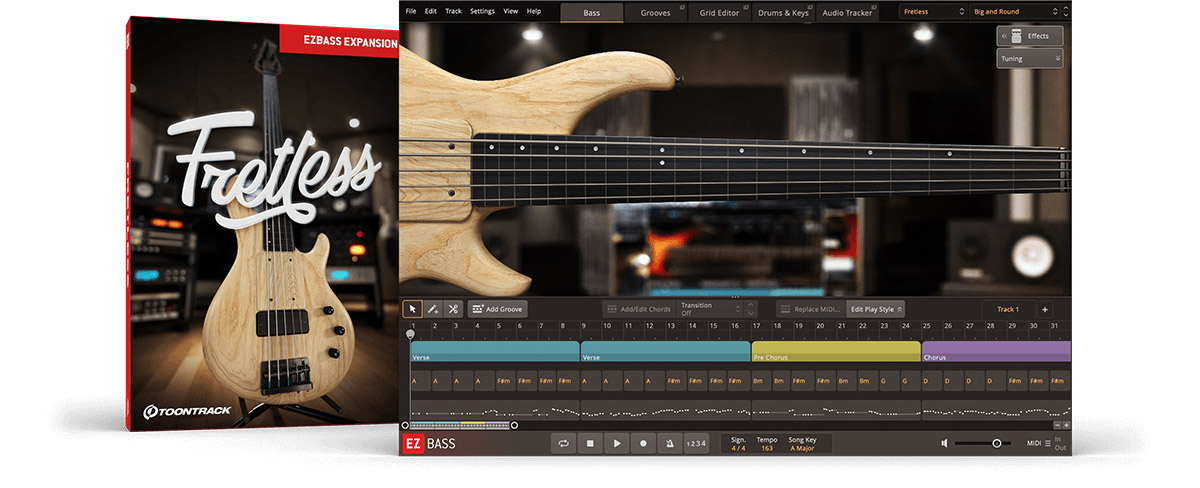
Task: Click the Fretless expansion box cover
Action: pyautogui.click(x=263, y=224)
